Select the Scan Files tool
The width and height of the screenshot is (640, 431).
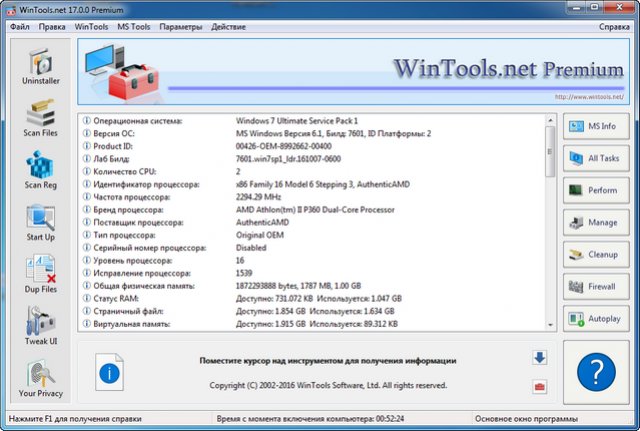[41, 118]
